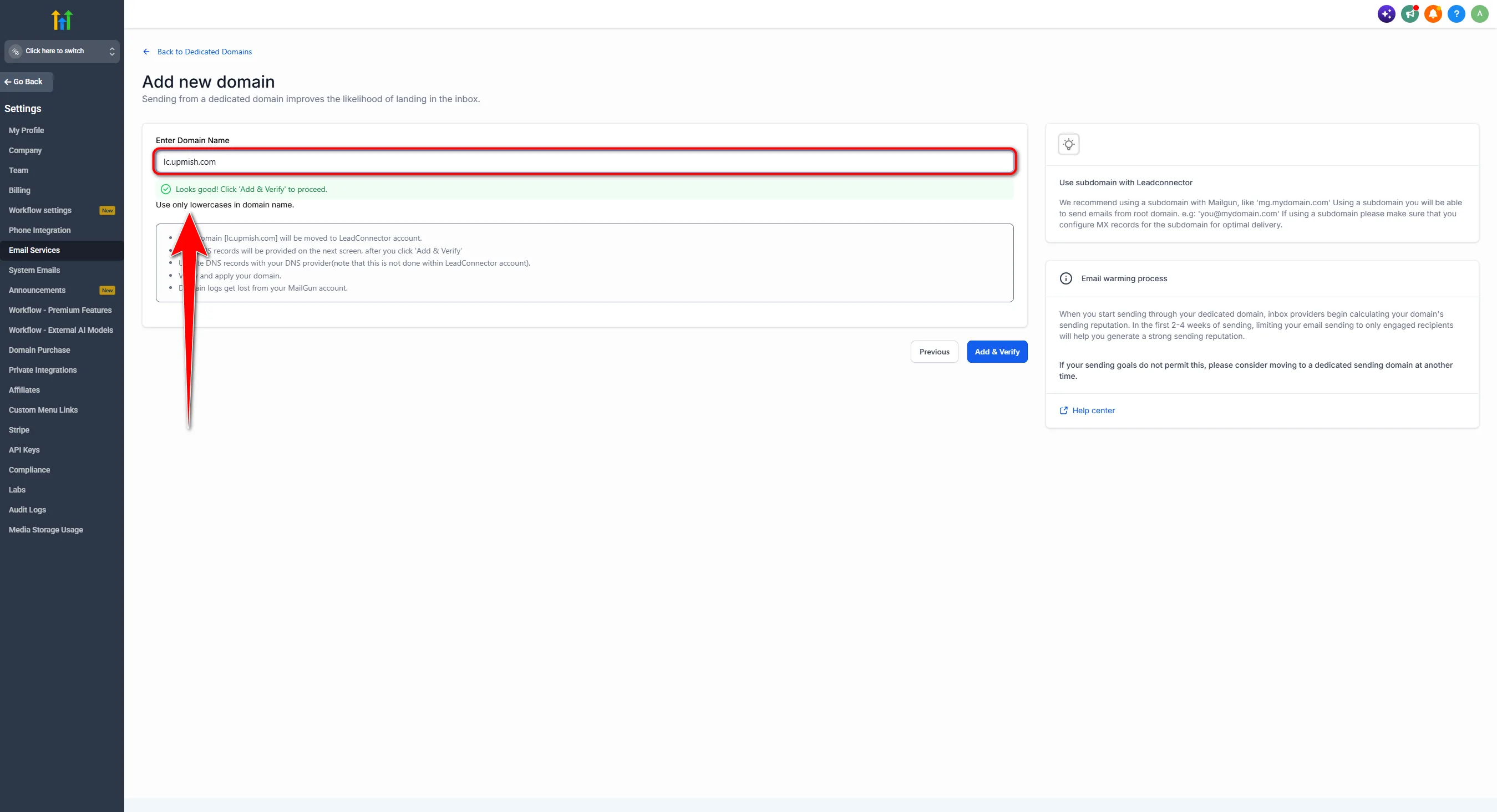The image size is (1497, 812).
Task: Click the external link icon beside Help center
Action: point(1063,410)
